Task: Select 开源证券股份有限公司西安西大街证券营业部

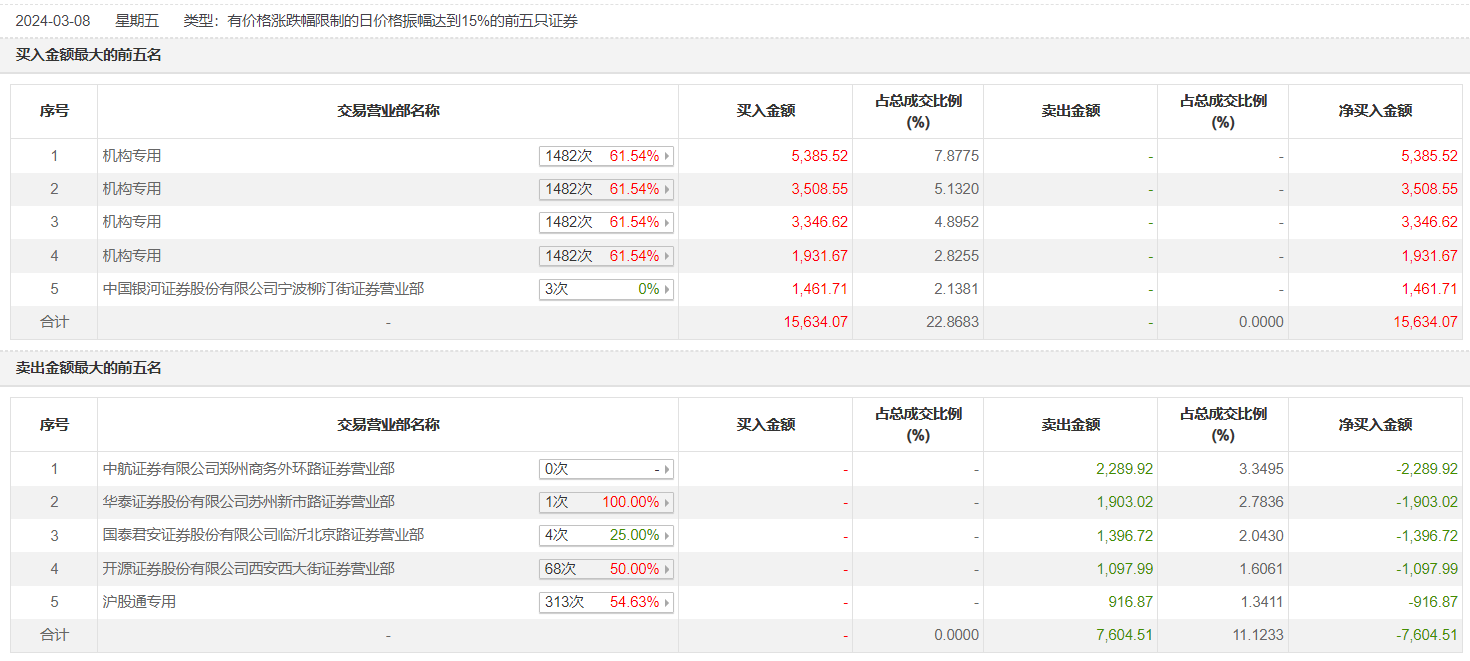Action: [x=248, y=569]
